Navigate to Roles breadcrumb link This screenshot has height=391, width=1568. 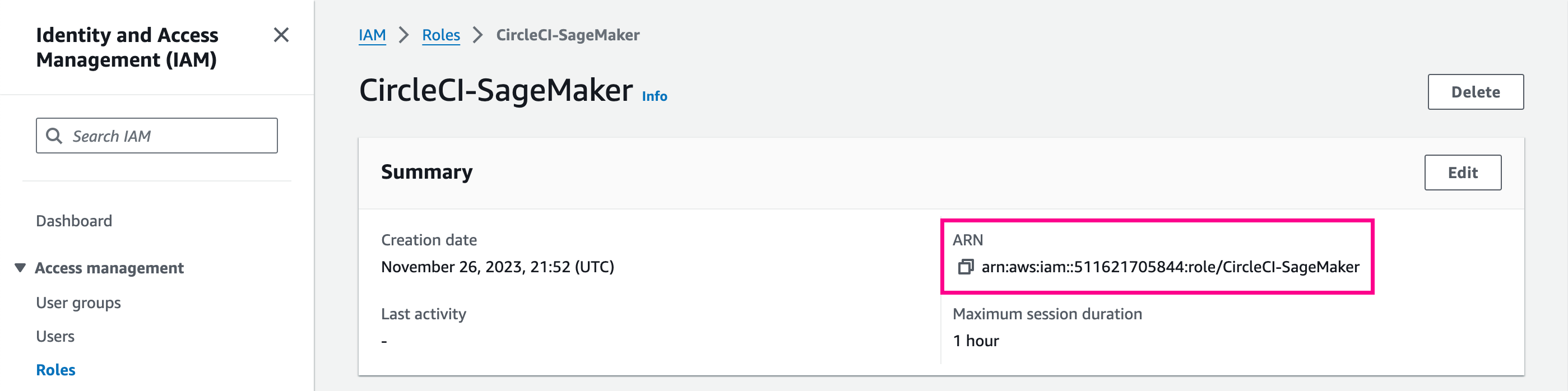pyautogui.click(x=440, y=35)
